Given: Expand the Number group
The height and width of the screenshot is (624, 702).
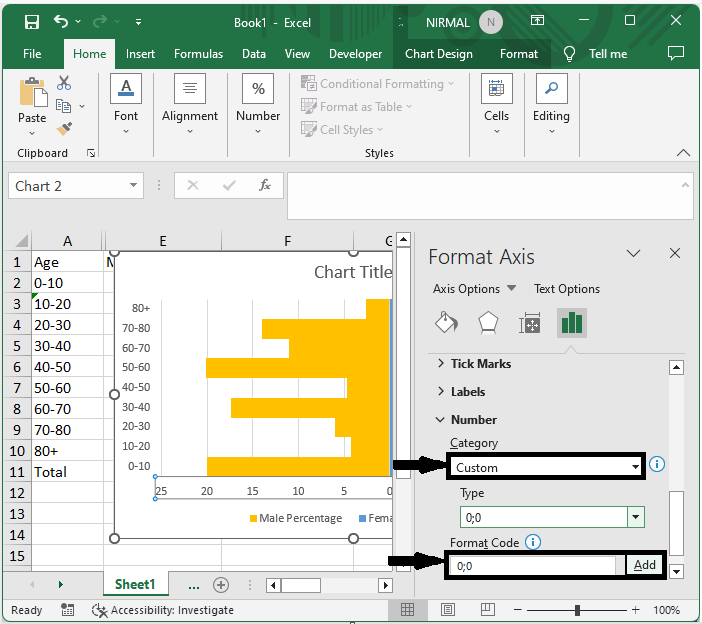Looking at the screenshot, I should 258,104.
